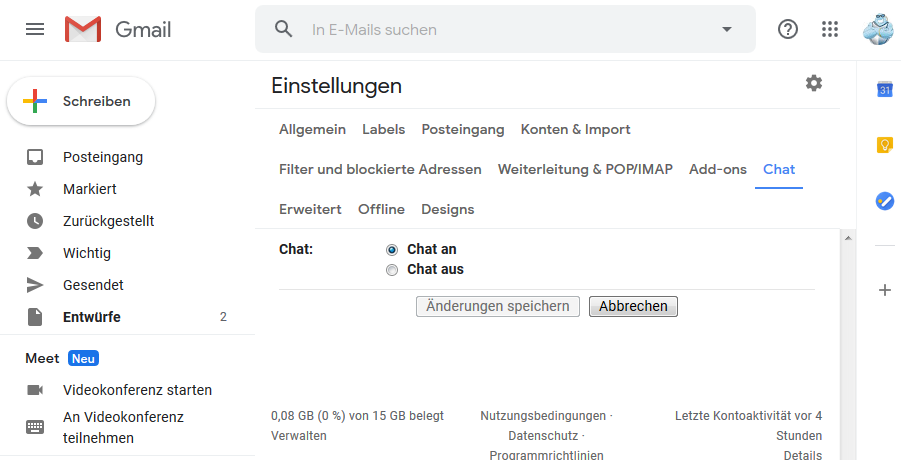Select the Chat an radio button
Image resolution: width=901 pixels, height=460 pixels.
click(392, 250)
